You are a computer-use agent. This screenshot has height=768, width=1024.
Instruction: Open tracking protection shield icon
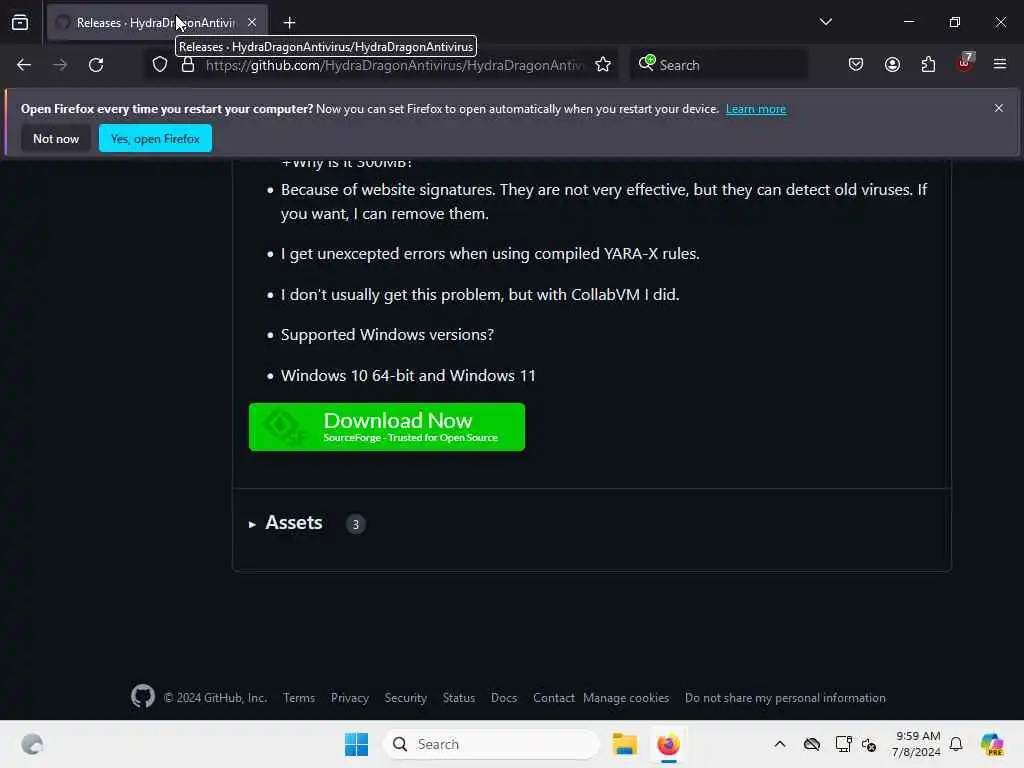tap(160, 65)
